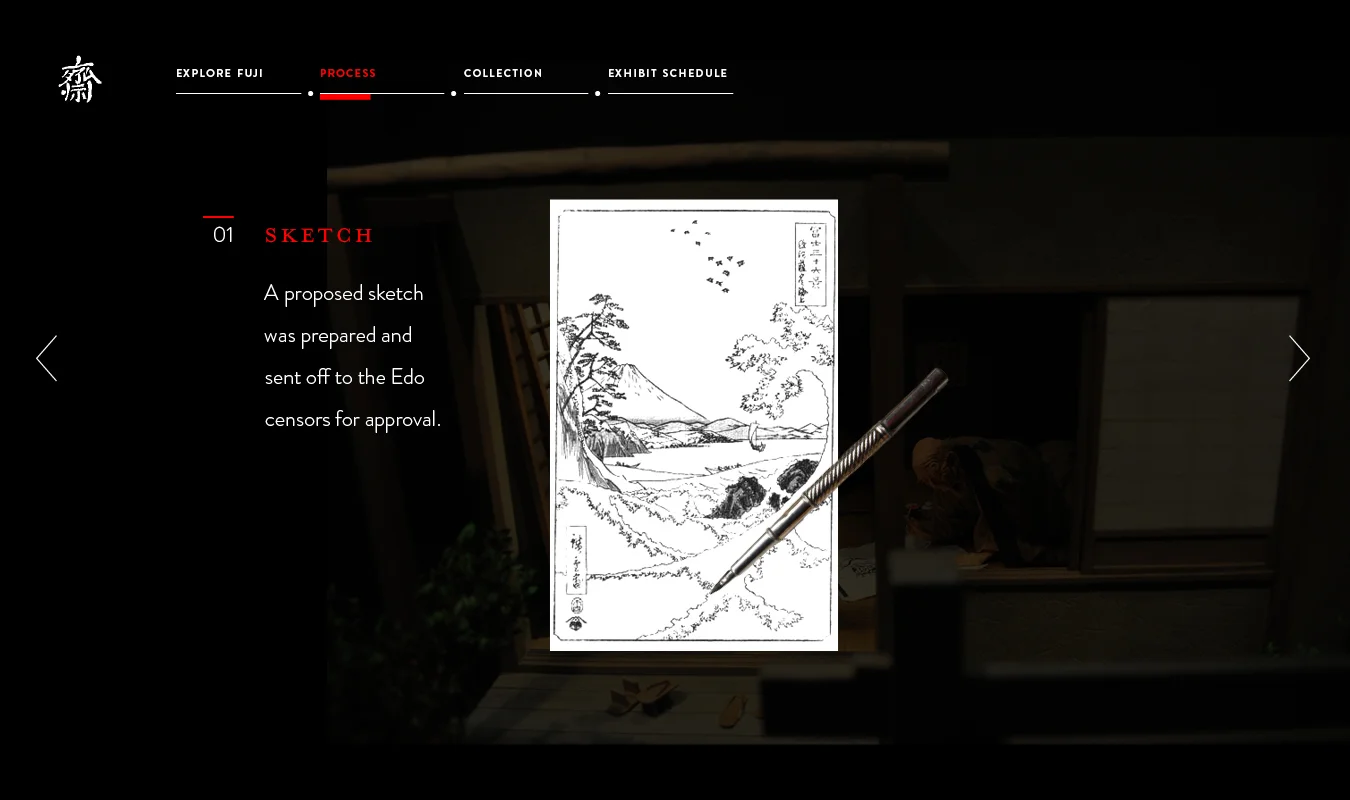Screen dimensions: 1350x800
Task: Open the Collection page
Action: [x=503, y=74]
